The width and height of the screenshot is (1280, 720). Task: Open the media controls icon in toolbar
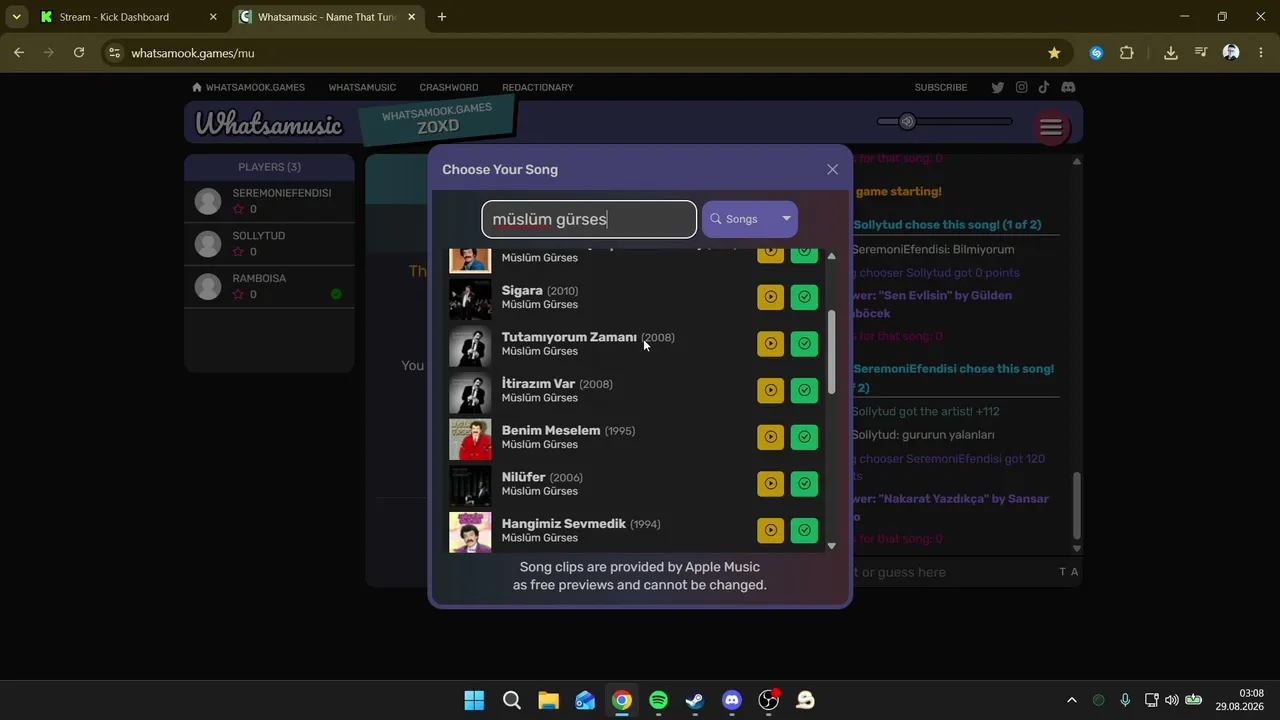(x=1201, y=53)
